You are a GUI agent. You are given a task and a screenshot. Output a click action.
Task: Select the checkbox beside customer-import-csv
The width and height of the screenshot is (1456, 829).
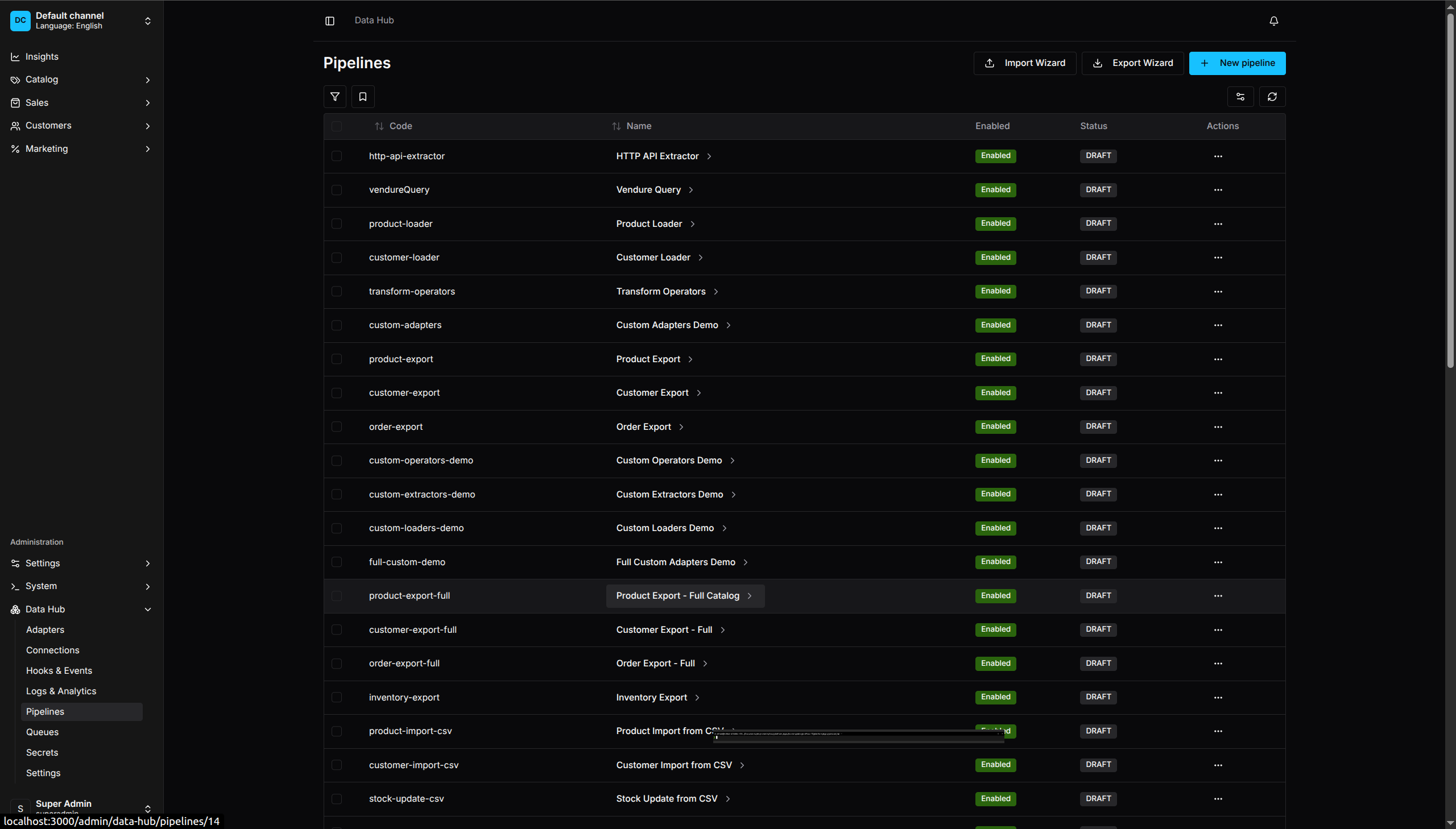tap(337, 765)
